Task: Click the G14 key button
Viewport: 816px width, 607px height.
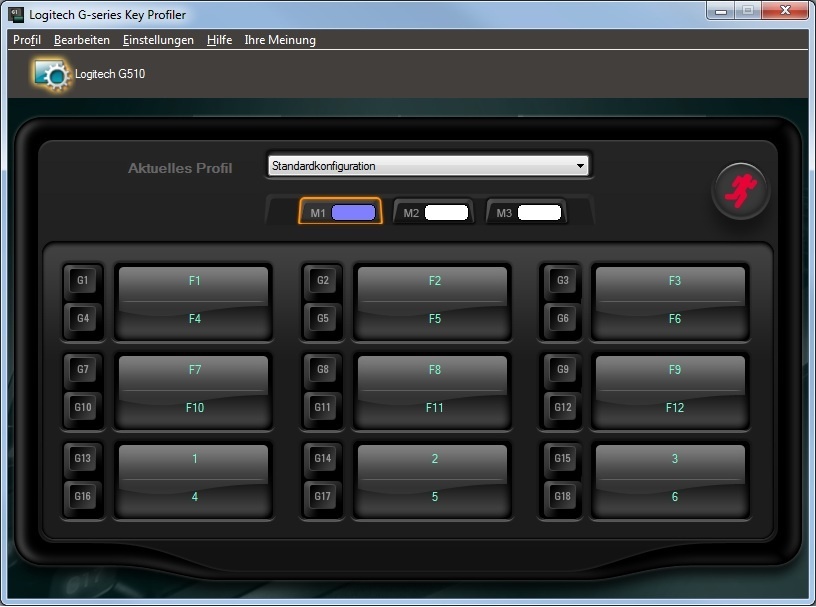Action: click(323, 459)
